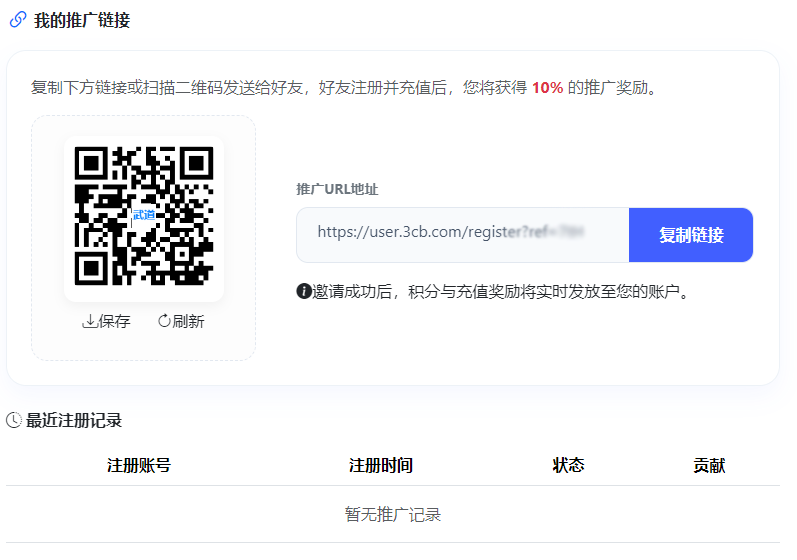The height and width of the screenshot is (560, 797).
Task: Click the 注册账号 column header
Action: pyautogui.click(x=139, y=466)
